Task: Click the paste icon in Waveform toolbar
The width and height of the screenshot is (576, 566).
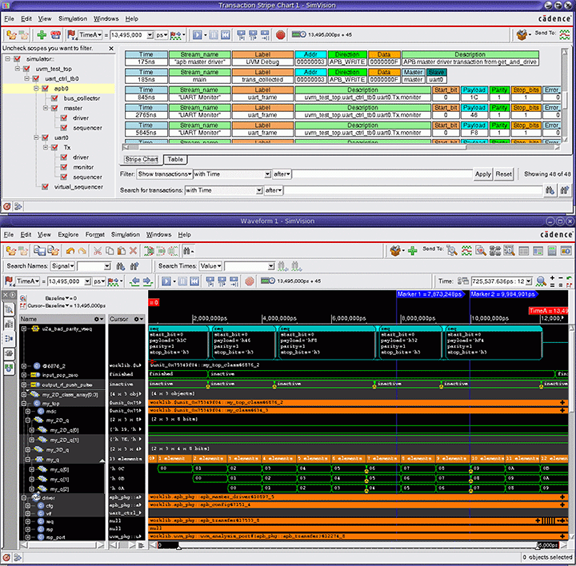Action: coord(121,251)
